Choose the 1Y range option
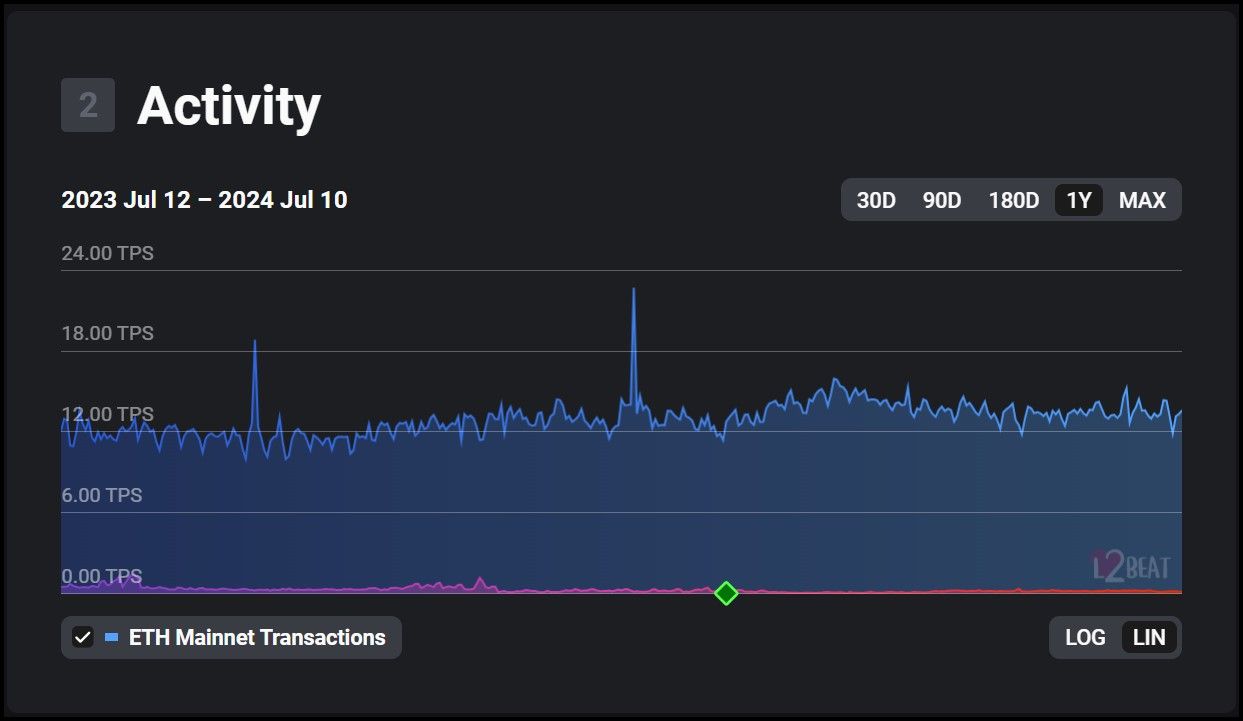The image size is (1243, 721). pos(1079,200)
